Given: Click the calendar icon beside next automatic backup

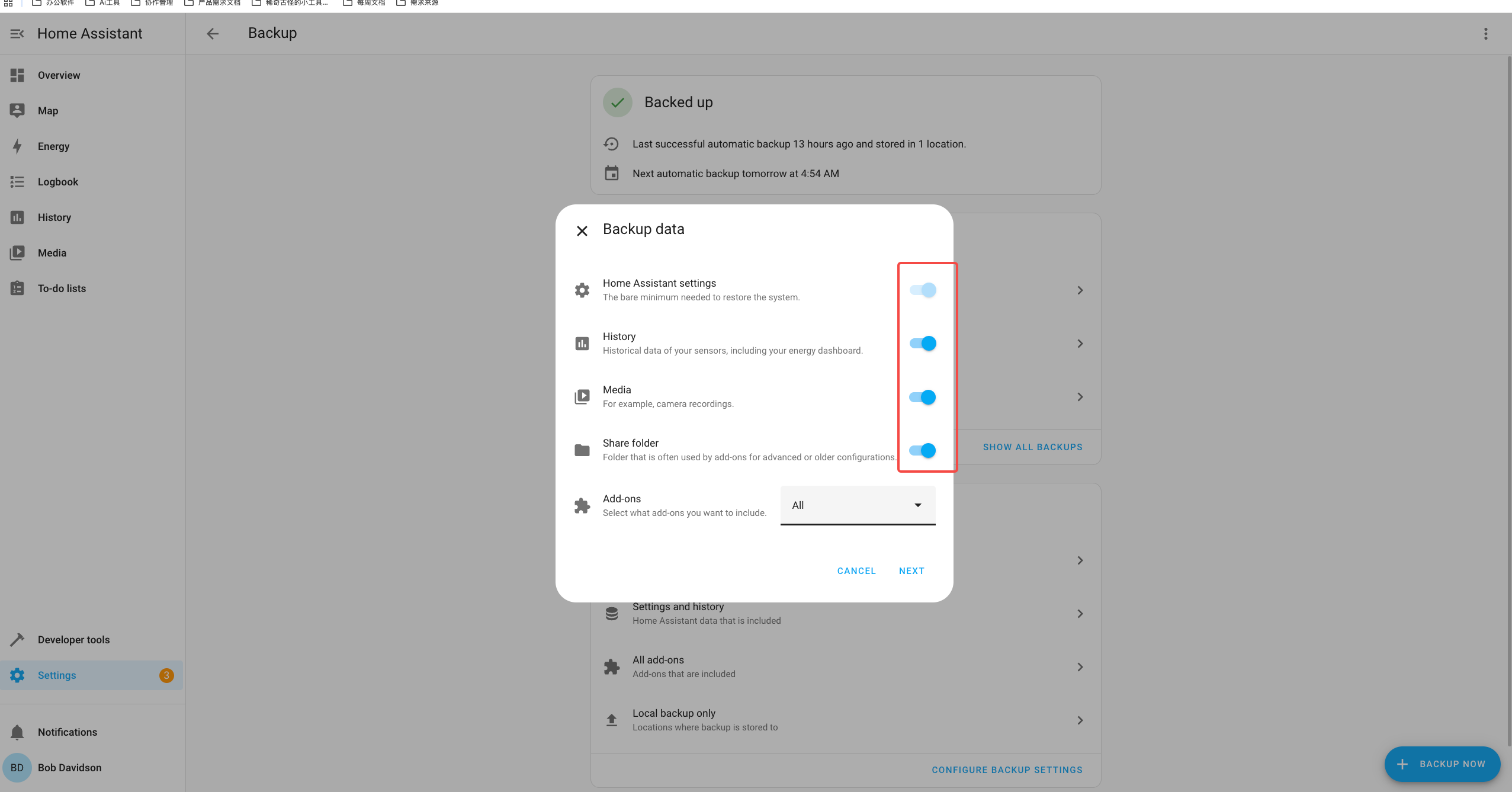Looking at the screenshot, I should point(612,173).
